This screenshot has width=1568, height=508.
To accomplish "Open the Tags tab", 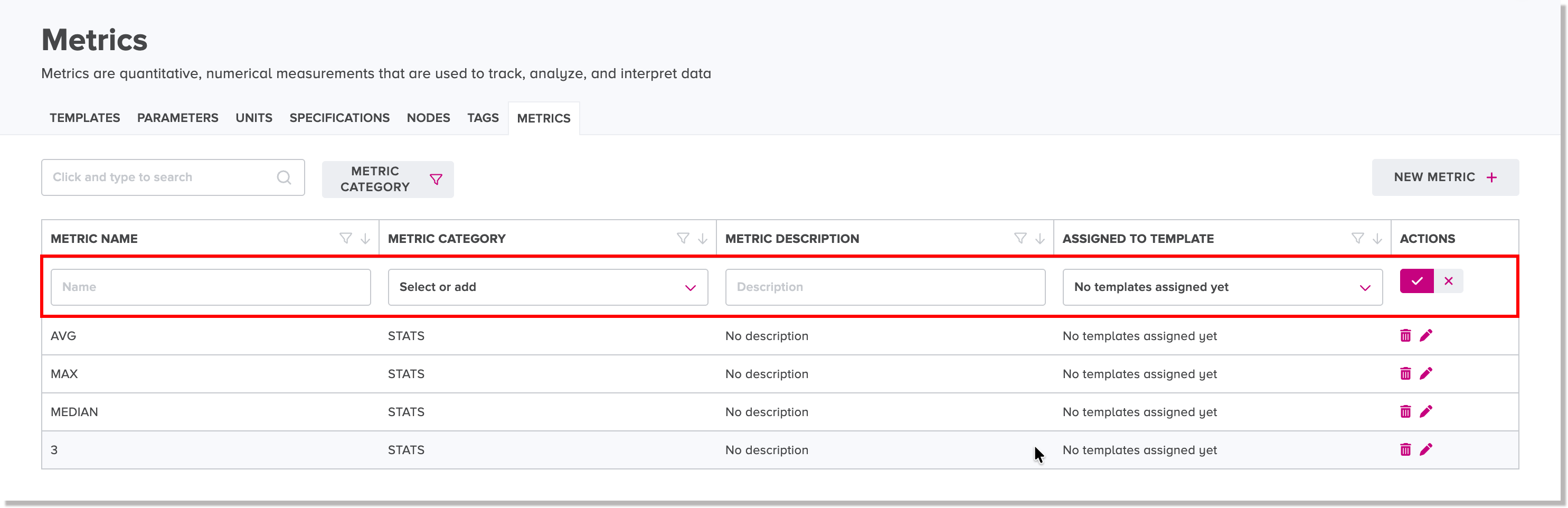I will click(483, 118).
